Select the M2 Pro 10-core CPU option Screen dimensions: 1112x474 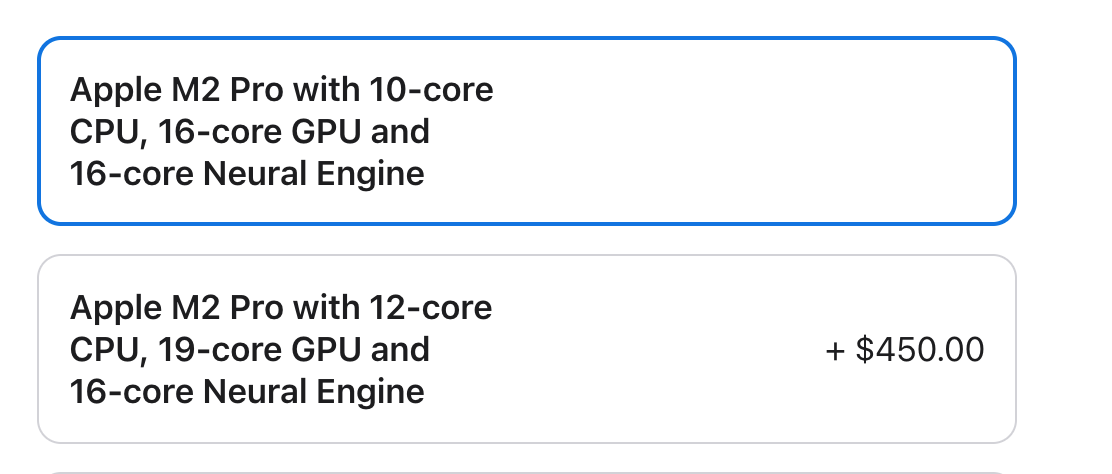[526, 132]
